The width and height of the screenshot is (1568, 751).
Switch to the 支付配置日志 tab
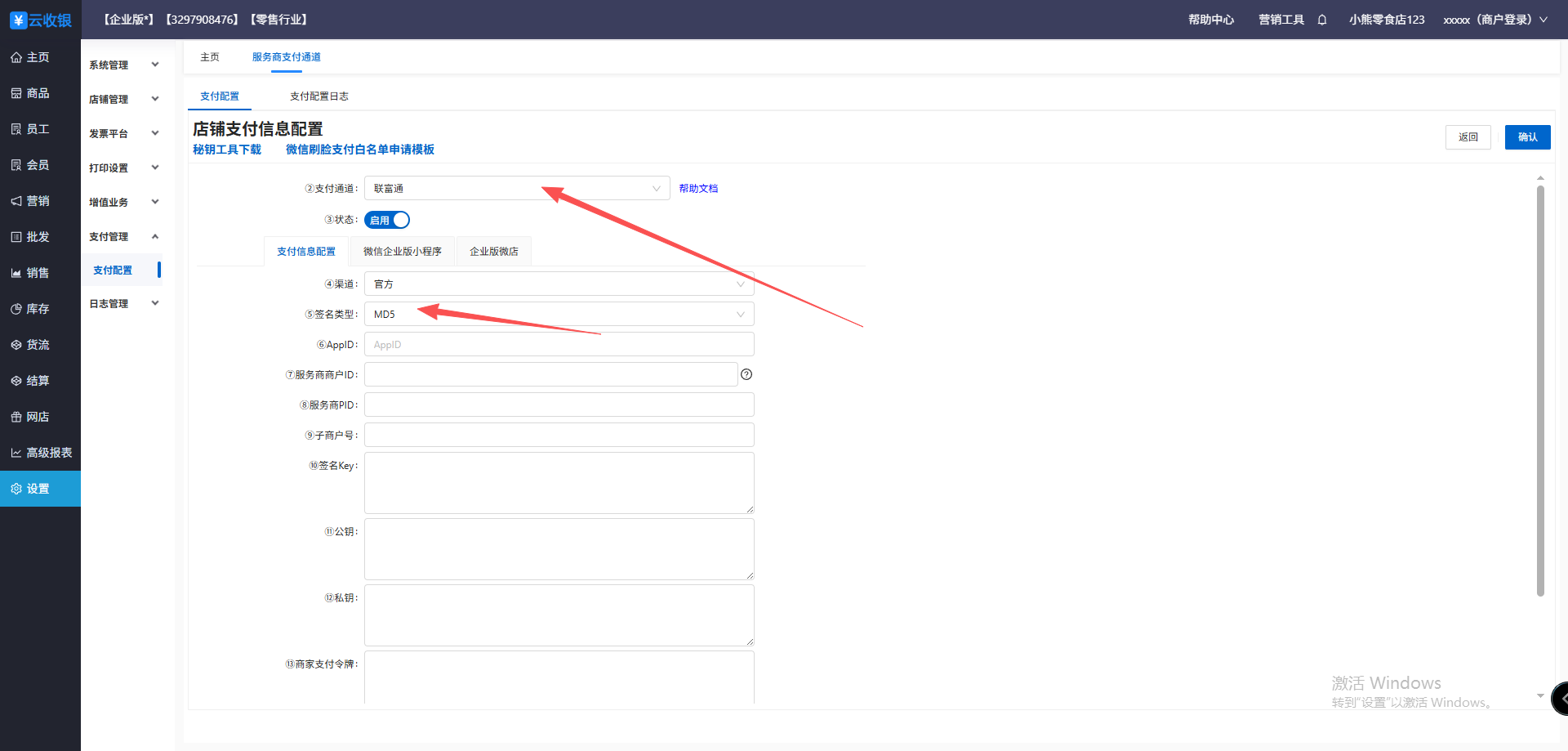(x=318, y=96)
